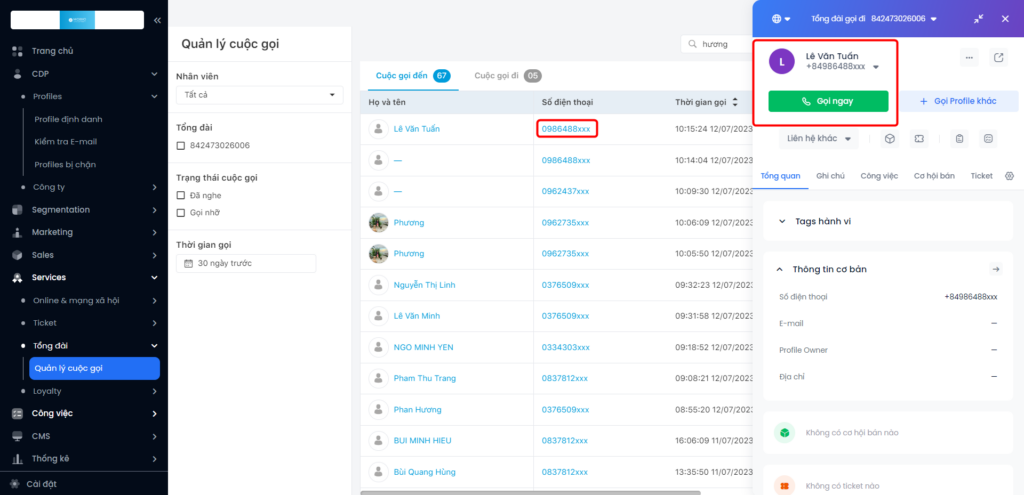The width and height of the screenshot is (1024, 495).
Task: Open the gear settings icon beside Ticket tab
Action: [1009, 176]
